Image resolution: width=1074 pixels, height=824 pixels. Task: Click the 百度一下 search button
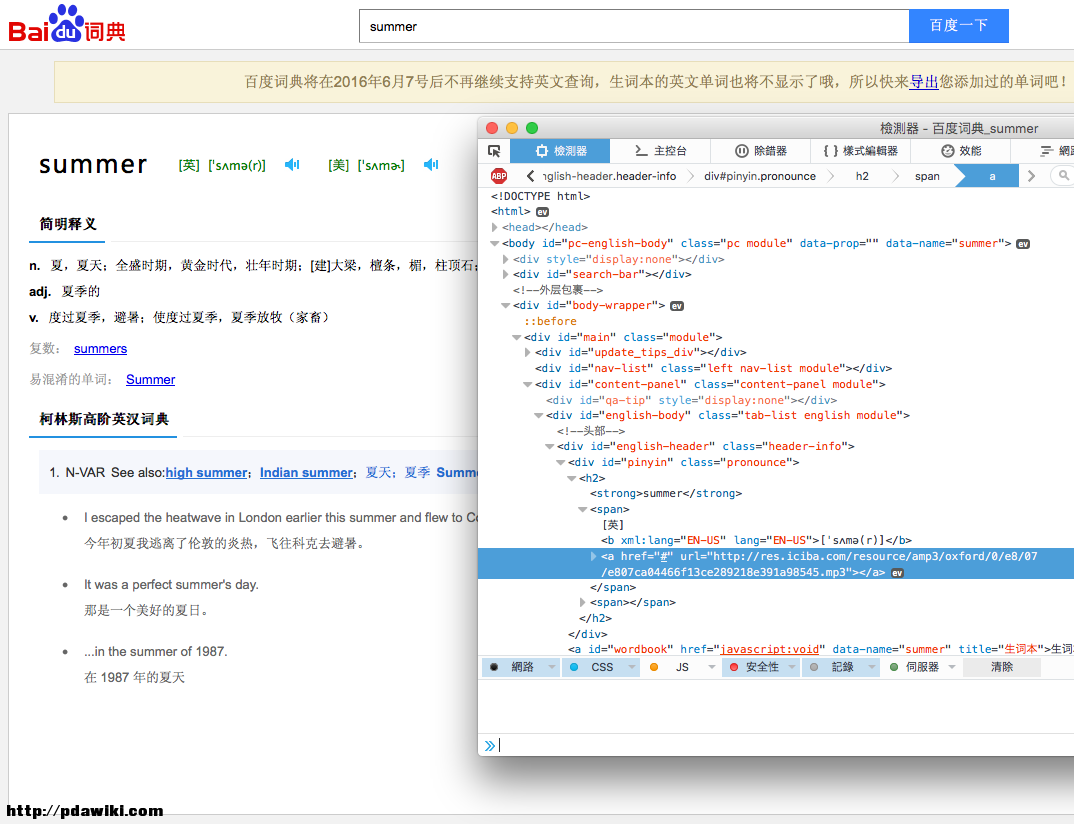click(958, 26)
